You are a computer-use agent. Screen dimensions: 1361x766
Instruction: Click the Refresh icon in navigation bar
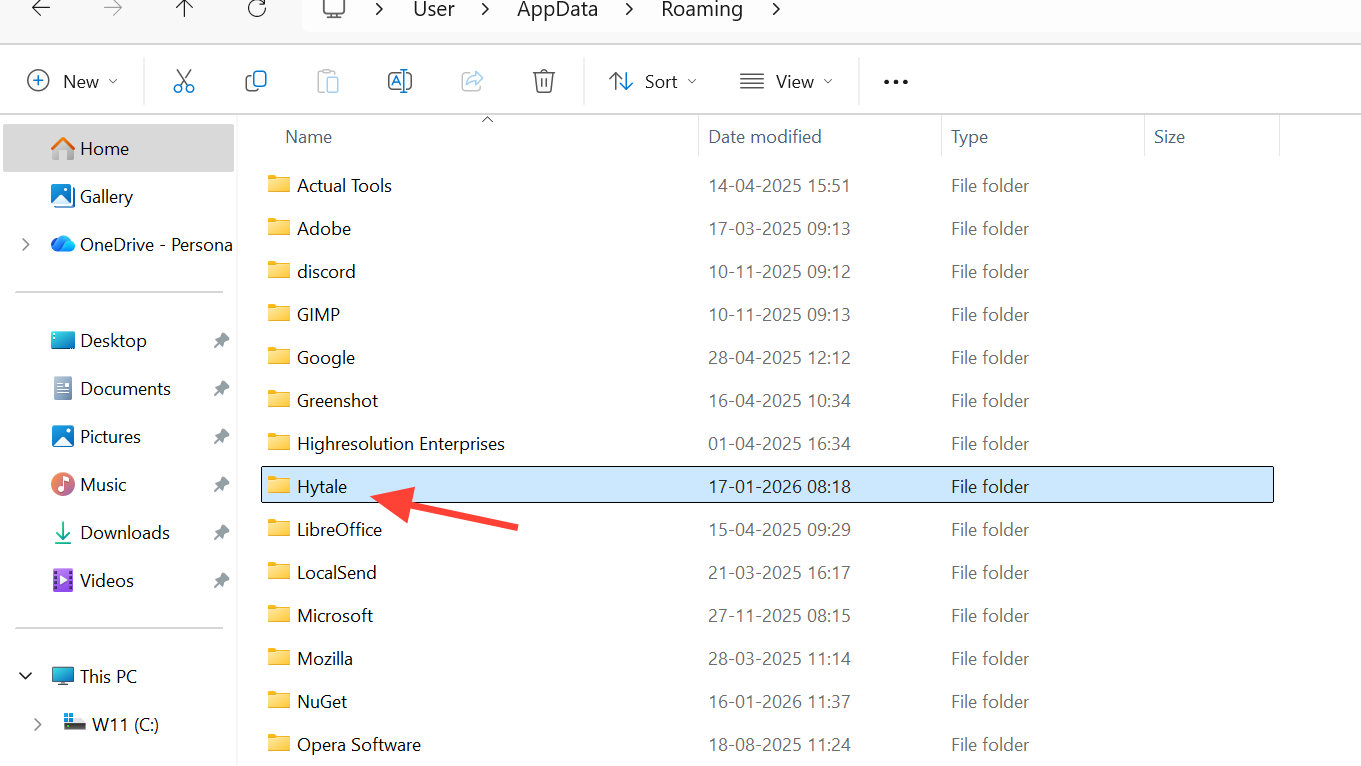pyautogui.click(x=257, y=9)
